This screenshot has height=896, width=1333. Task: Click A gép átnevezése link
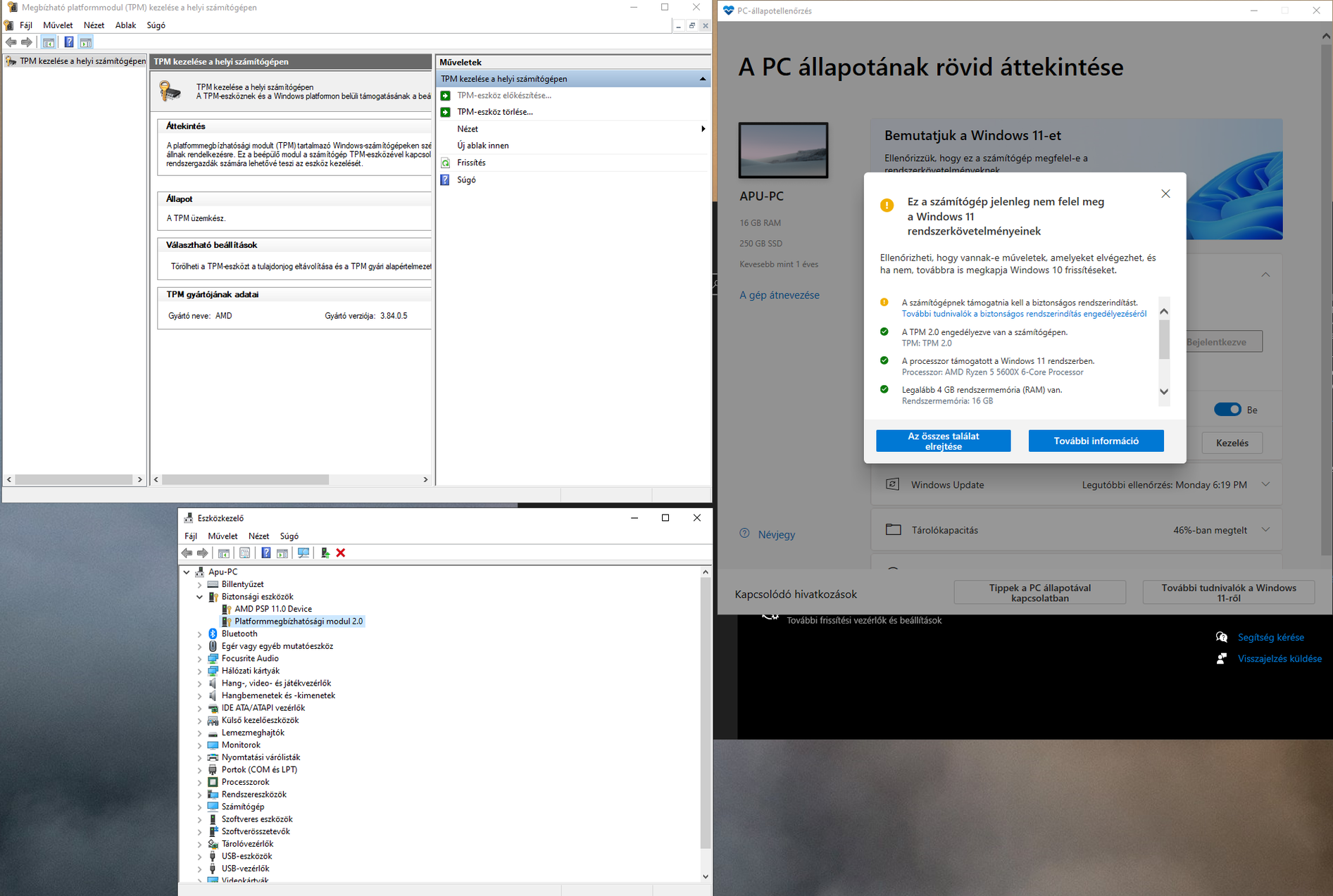[780, 295]
